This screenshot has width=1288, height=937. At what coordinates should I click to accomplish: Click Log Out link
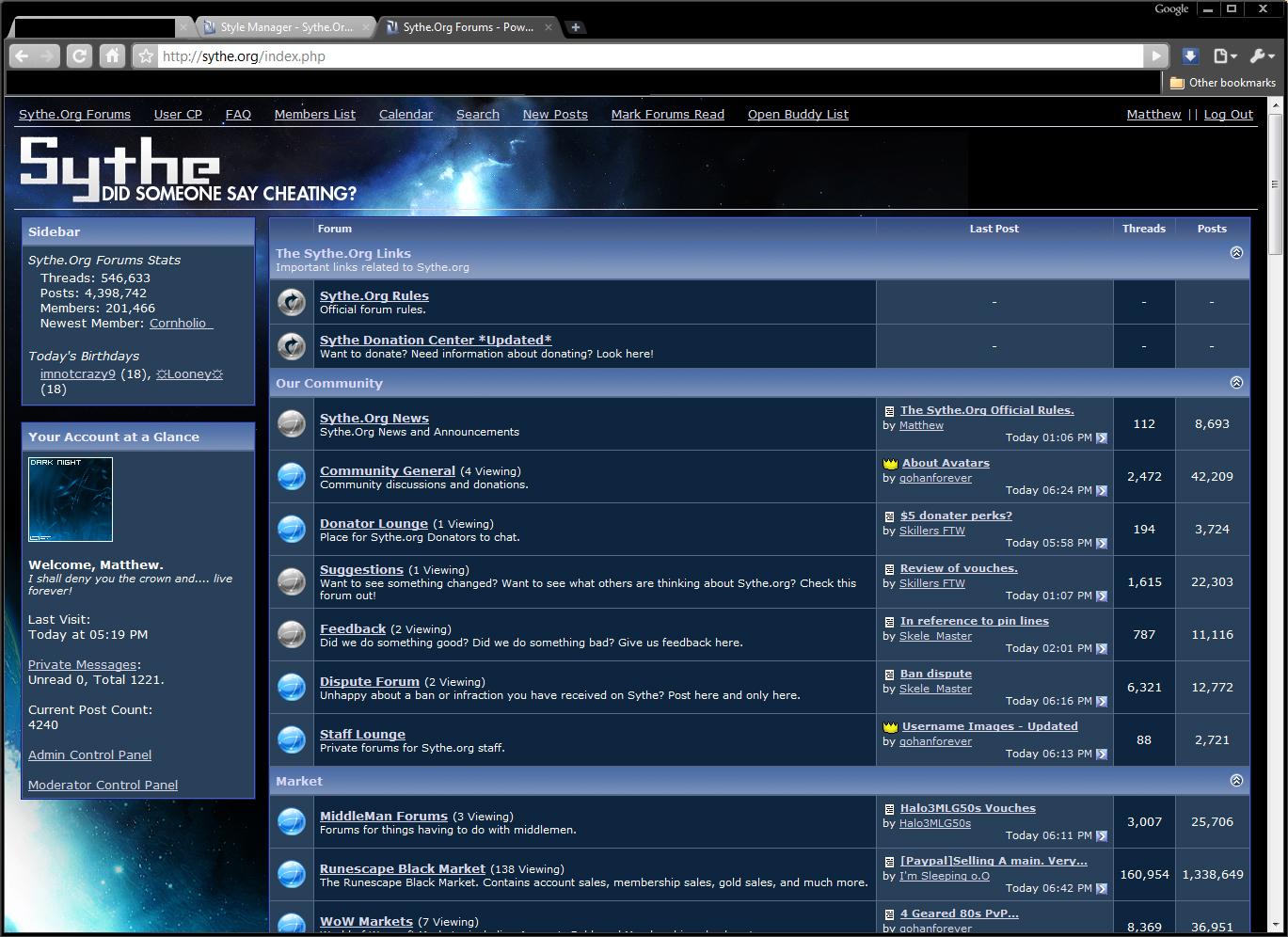pyautogui.click(x=1229, y=115)
